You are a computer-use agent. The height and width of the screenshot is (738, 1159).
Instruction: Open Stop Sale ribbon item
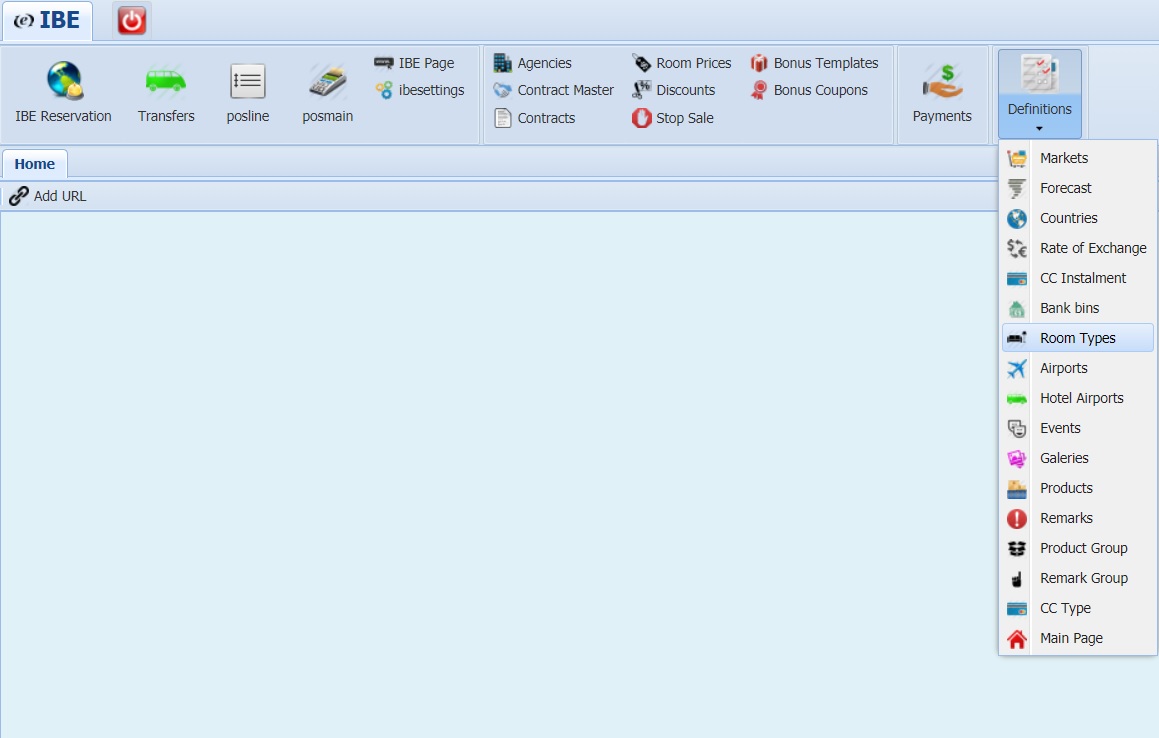point(673,118)
